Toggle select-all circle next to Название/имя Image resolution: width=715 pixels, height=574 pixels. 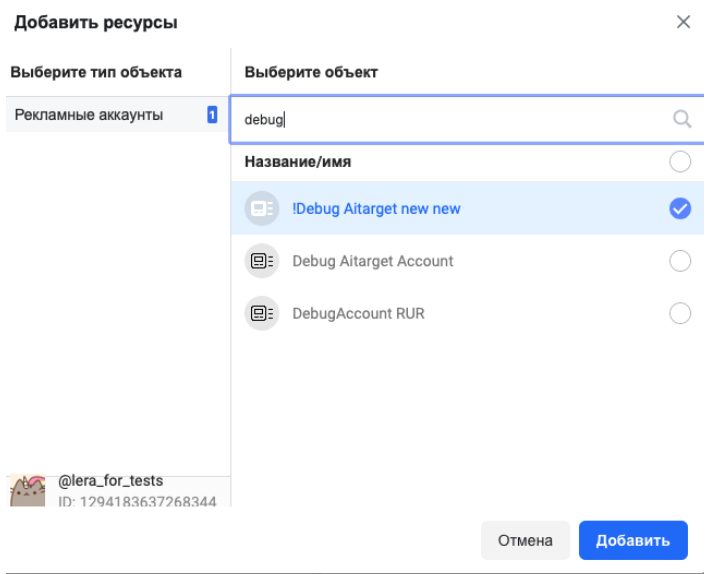(680, 162)
